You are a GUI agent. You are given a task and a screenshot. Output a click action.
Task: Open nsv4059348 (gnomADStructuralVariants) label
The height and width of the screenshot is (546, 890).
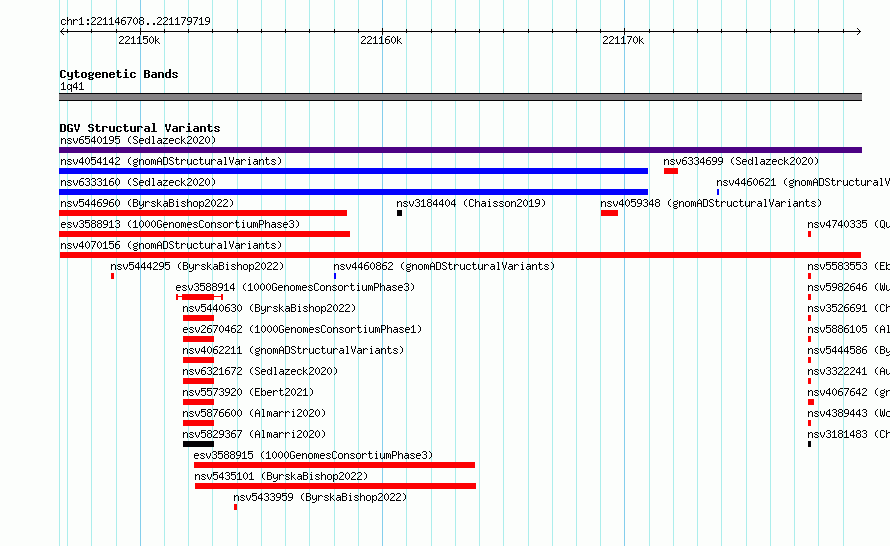click(711, 203)
